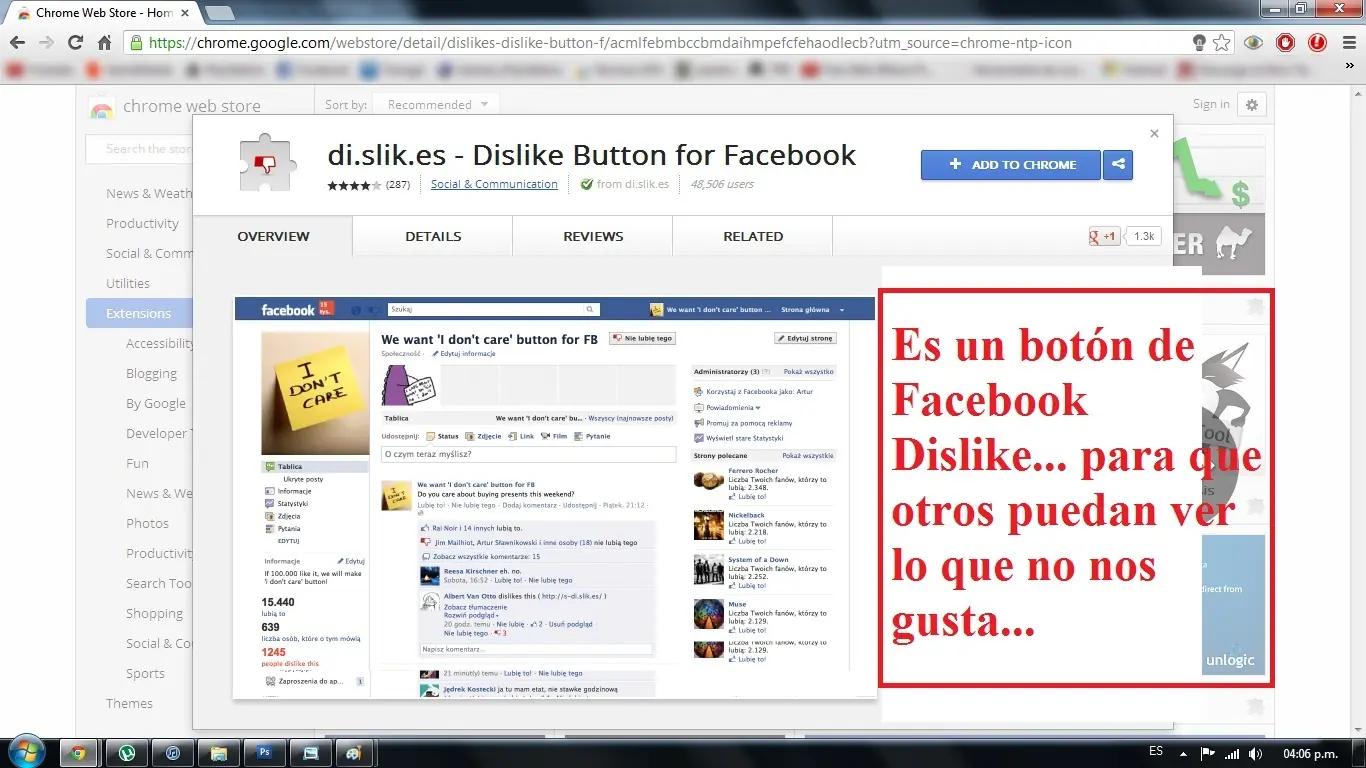Choose By Google in the sidebar

[x=156, y=403]
